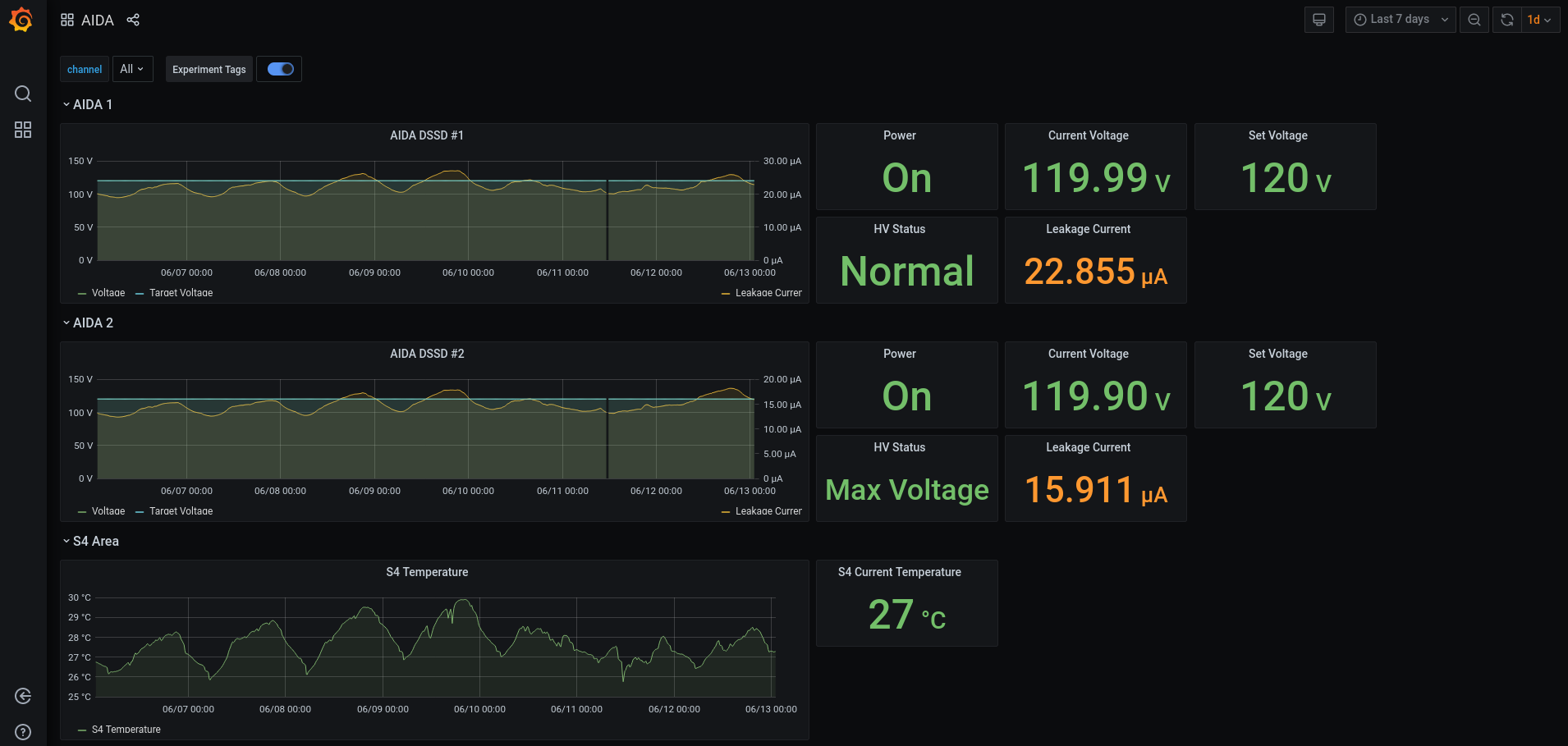Open the channel All dropdown

click(132, 69)
